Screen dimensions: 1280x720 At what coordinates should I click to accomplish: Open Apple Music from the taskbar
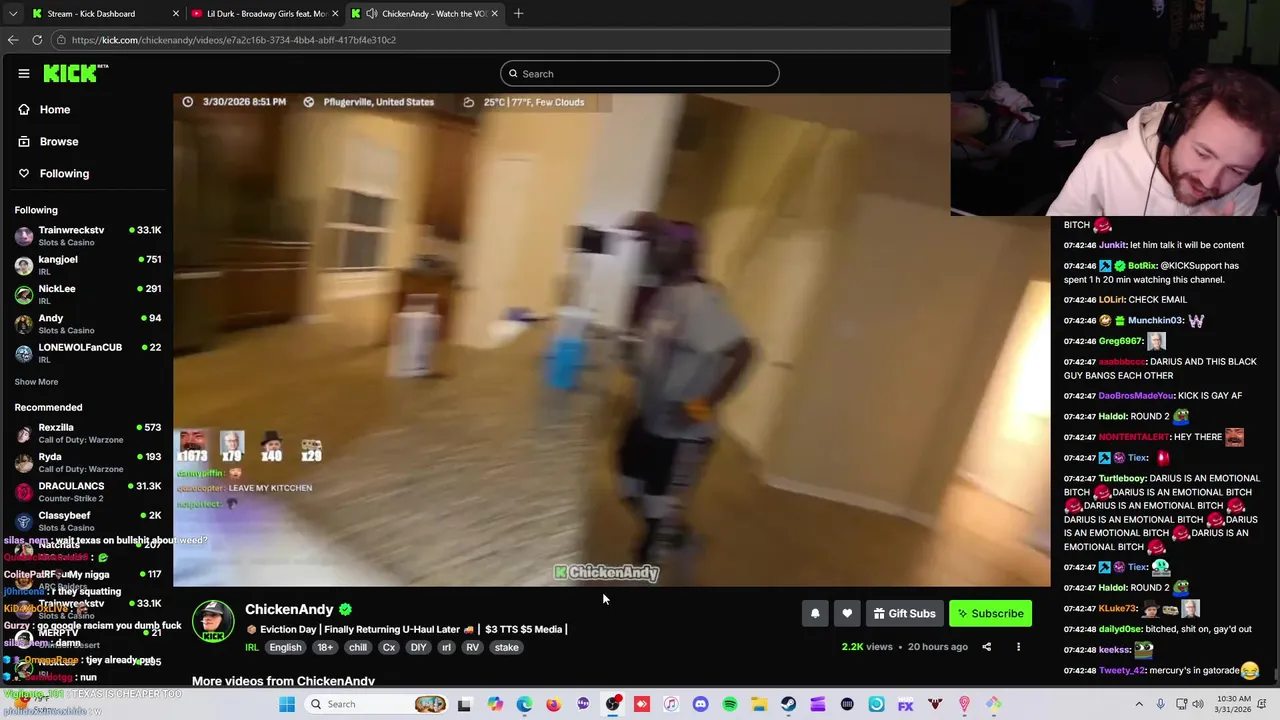[671, 704]
